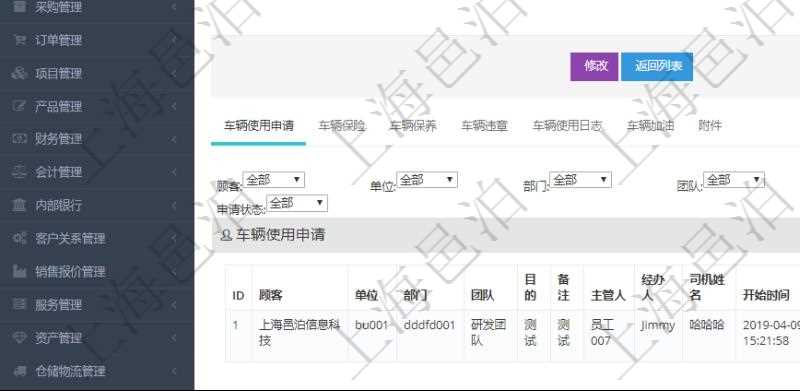Switch to the 车辆违章 tab

(484, 126)
